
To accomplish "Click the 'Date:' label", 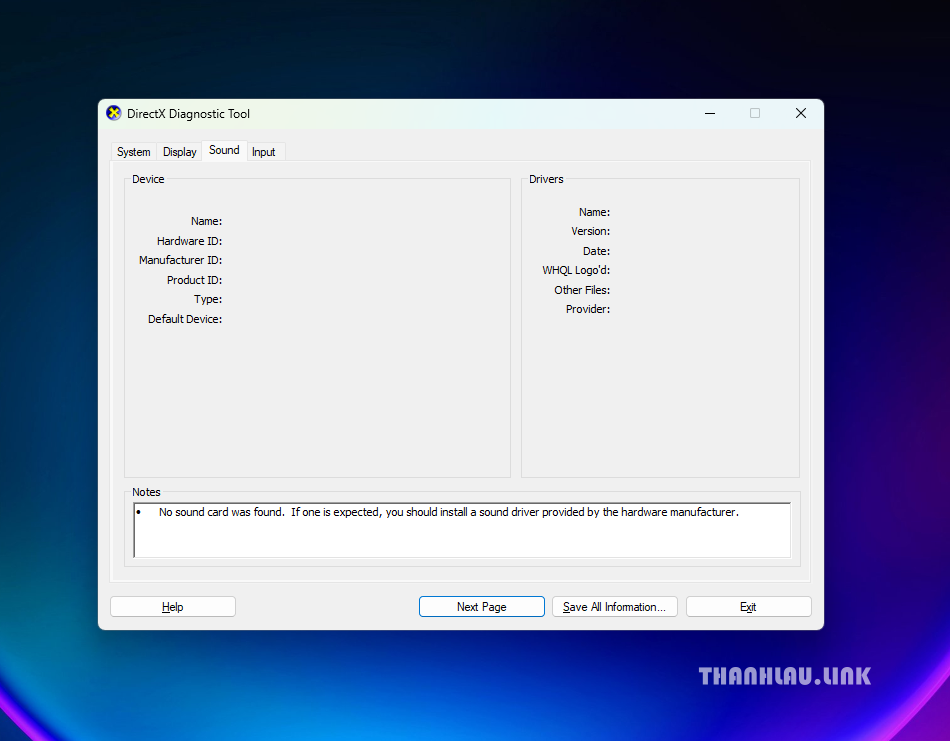I will [x=596, y=251].
